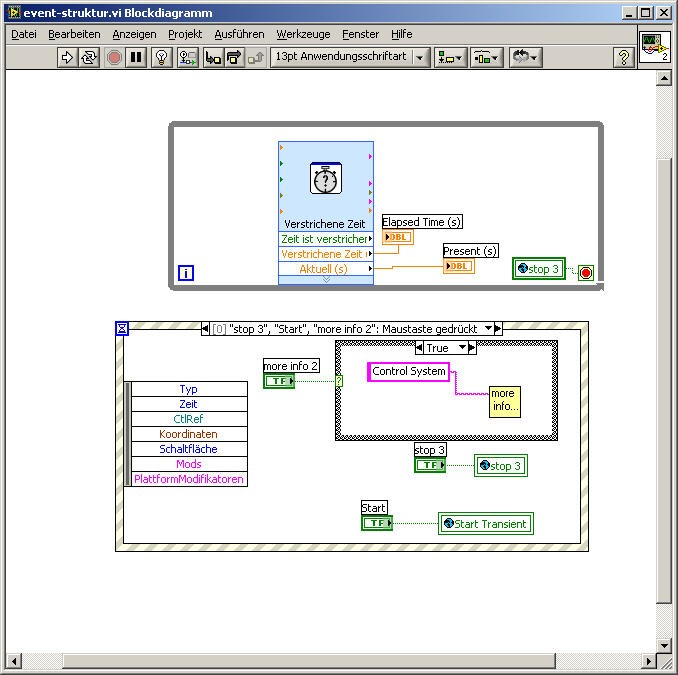678x675 pixels.
Task: Open the Fenster menu
Action: click(360, 34)
